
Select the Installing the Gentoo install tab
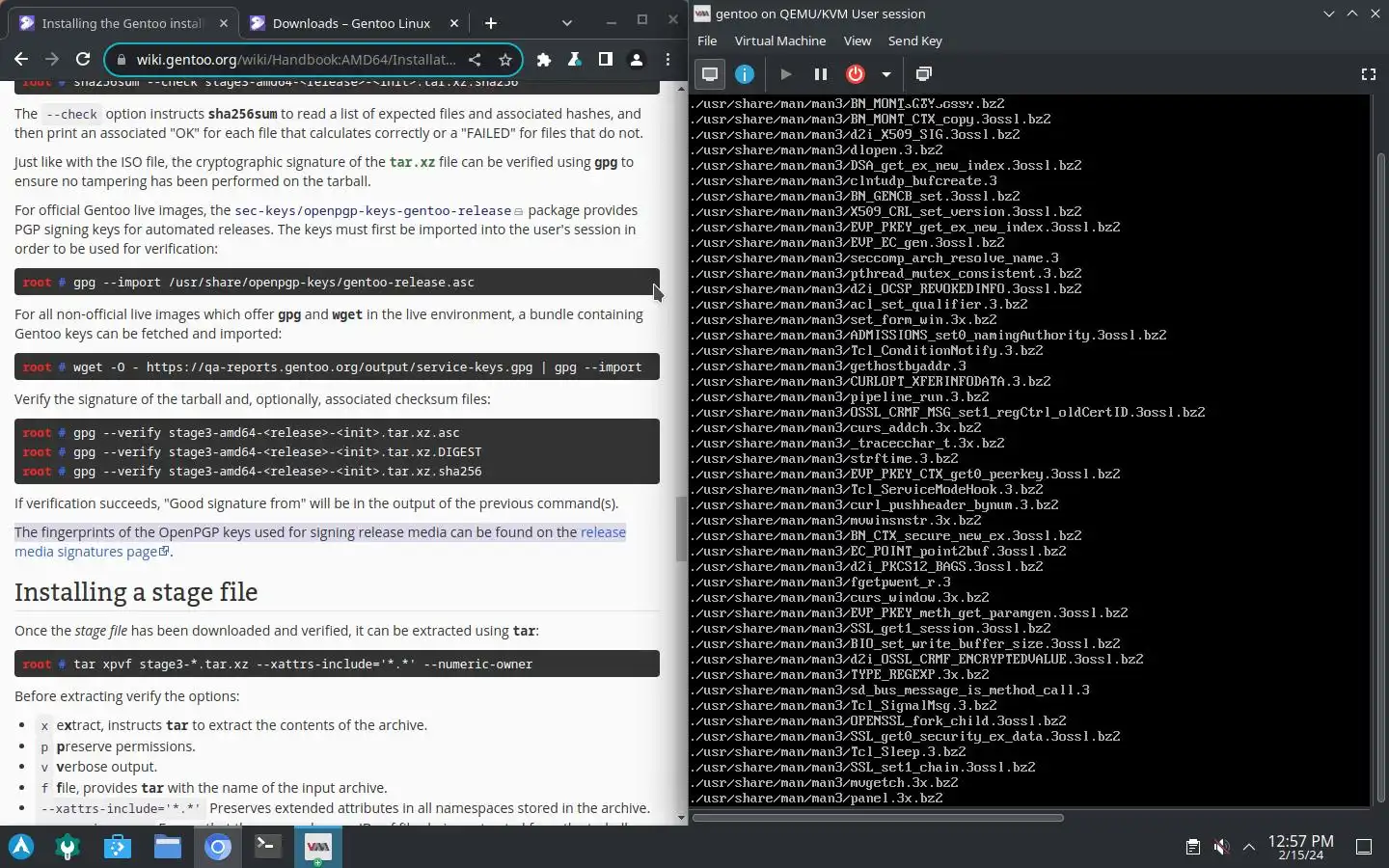point(125,23)
